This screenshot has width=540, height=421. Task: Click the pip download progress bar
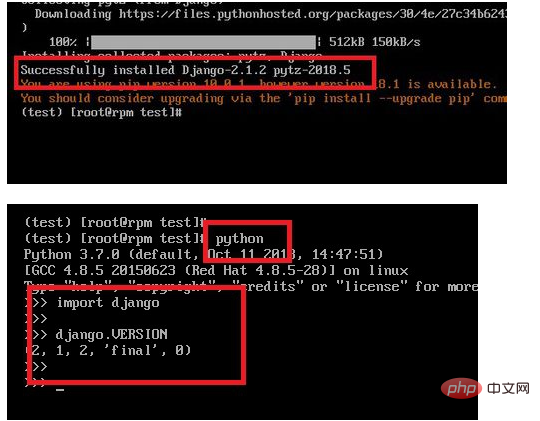[204, 42]
